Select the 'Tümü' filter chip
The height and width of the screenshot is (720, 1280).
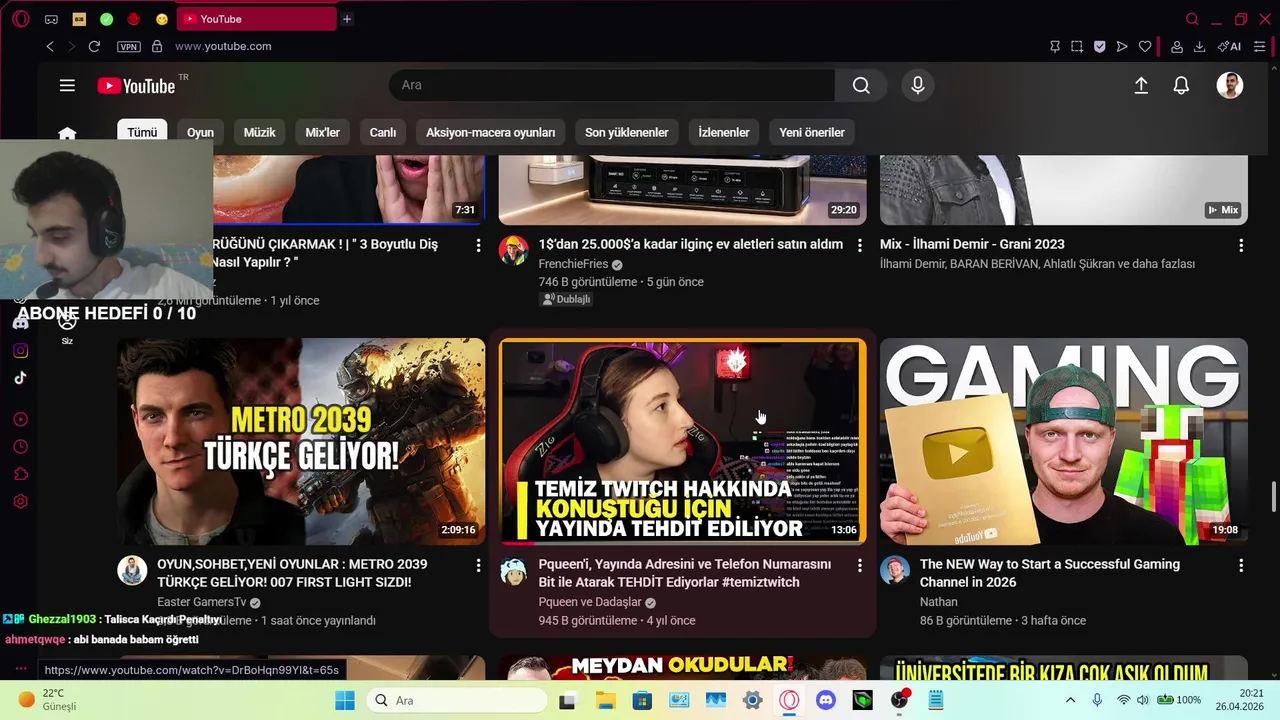(x=142, y=132)
